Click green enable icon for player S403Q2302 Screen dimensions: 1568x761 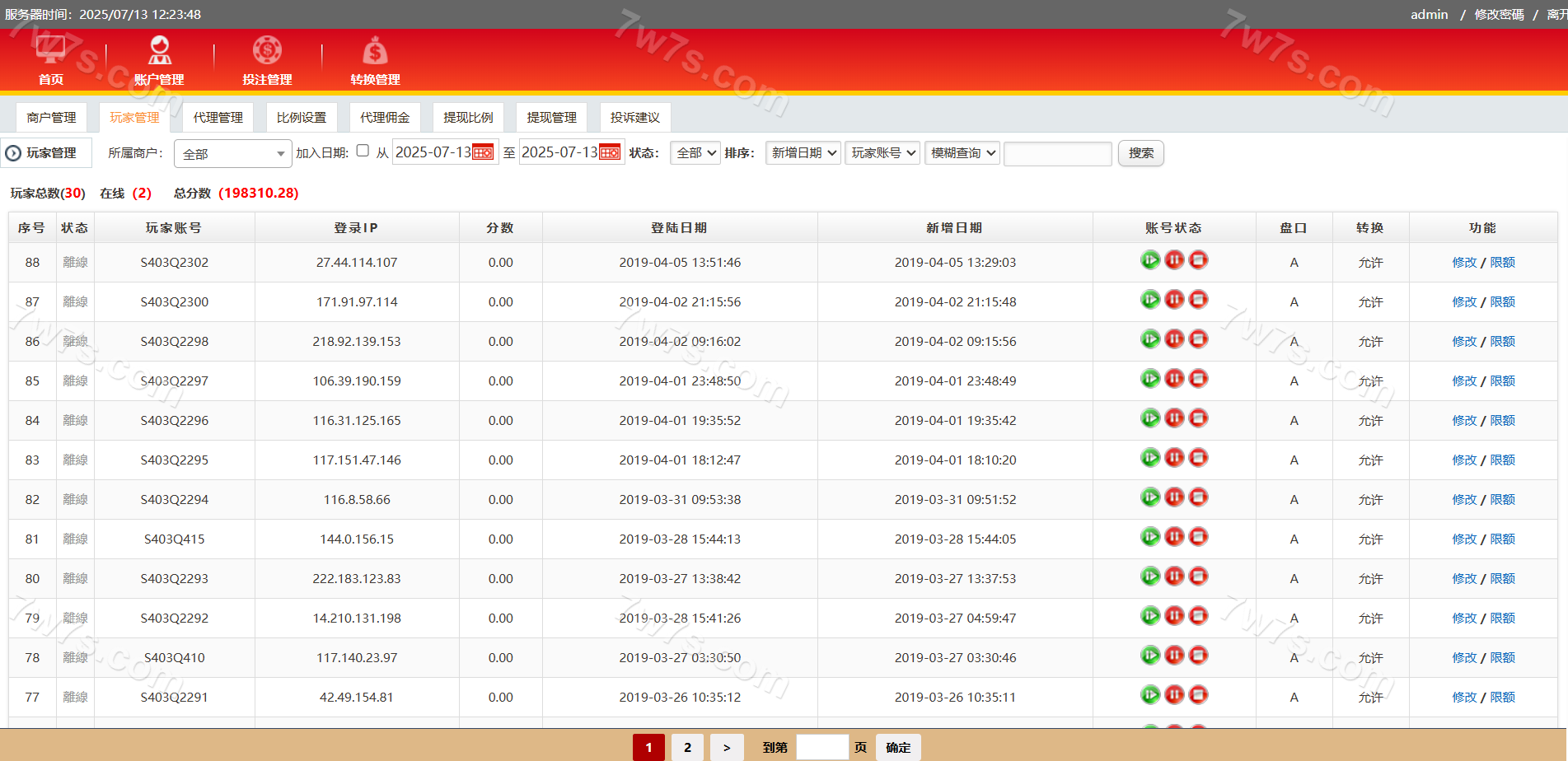1150,260
